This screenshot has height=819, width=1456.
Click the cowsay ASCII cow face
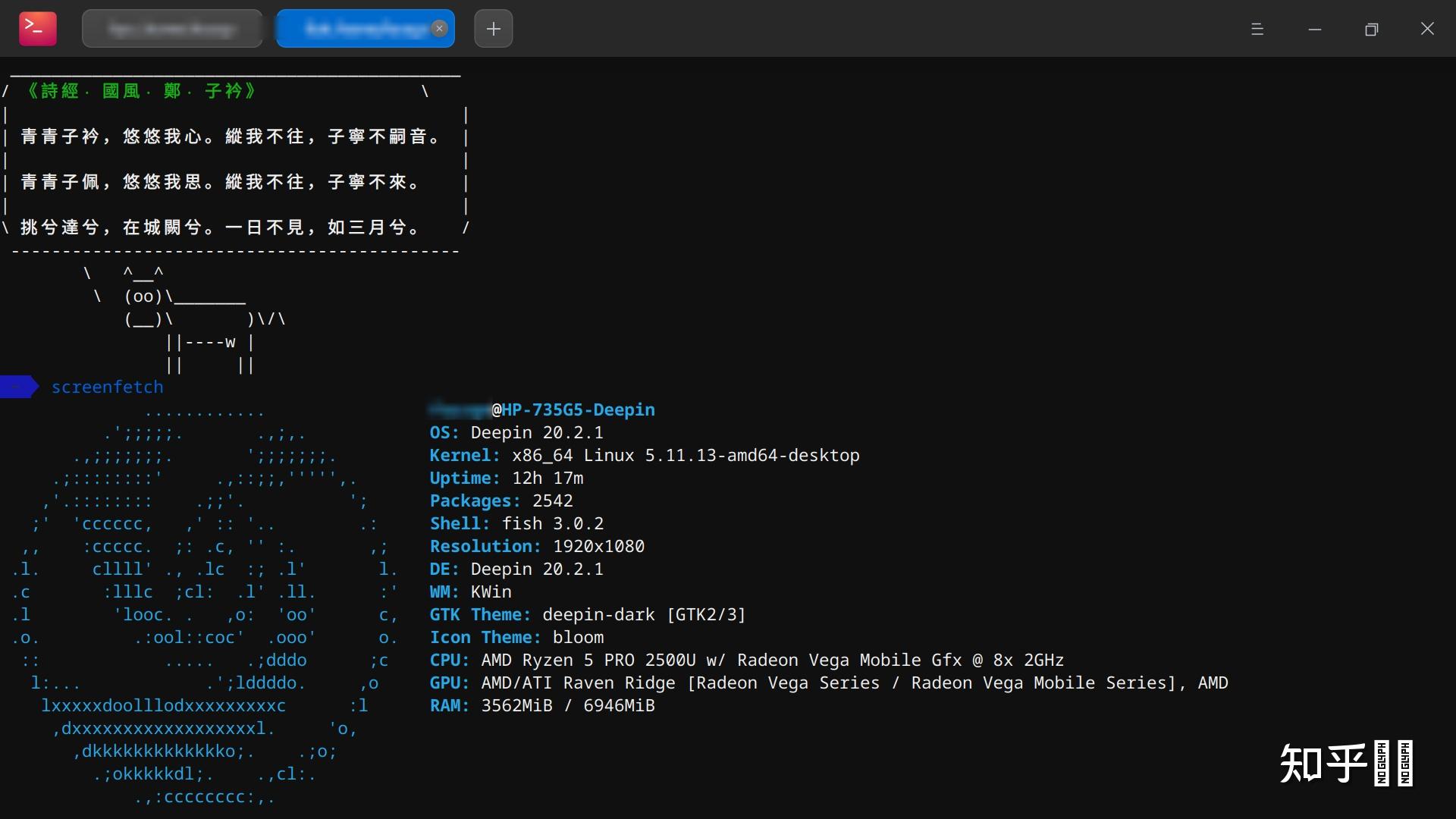pos(143,297)
